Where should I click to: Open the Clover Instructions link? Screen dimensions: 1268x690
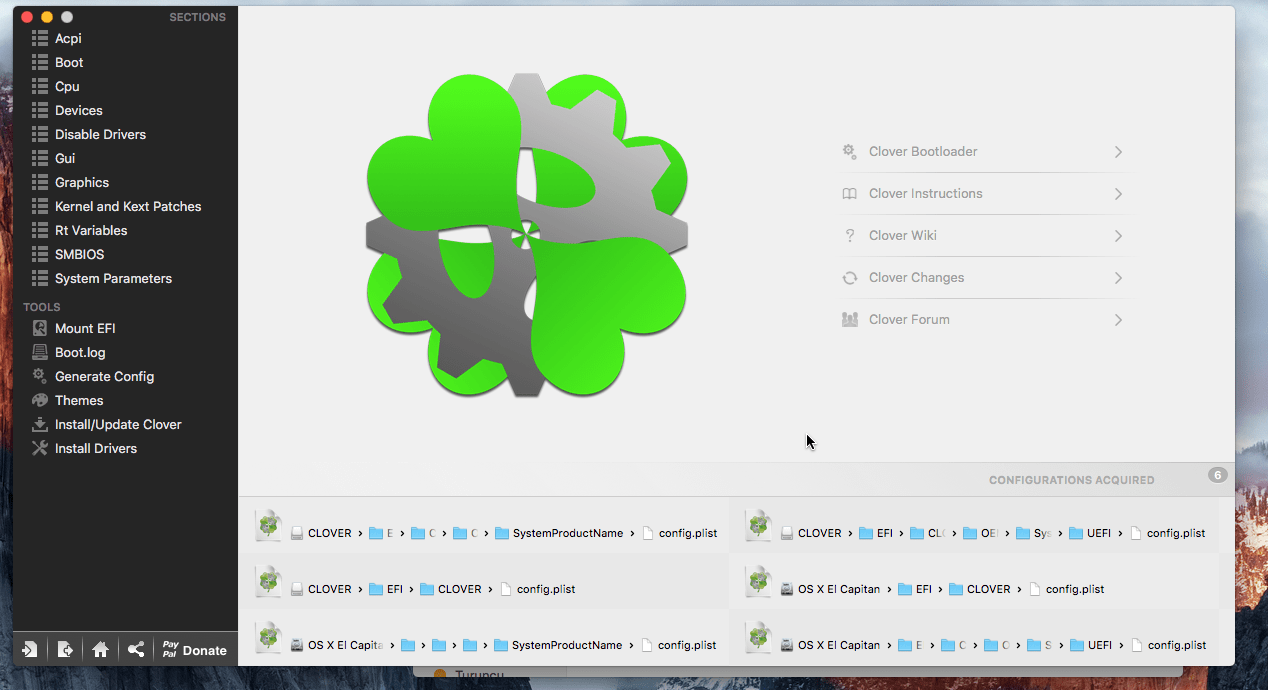[984, 194]
